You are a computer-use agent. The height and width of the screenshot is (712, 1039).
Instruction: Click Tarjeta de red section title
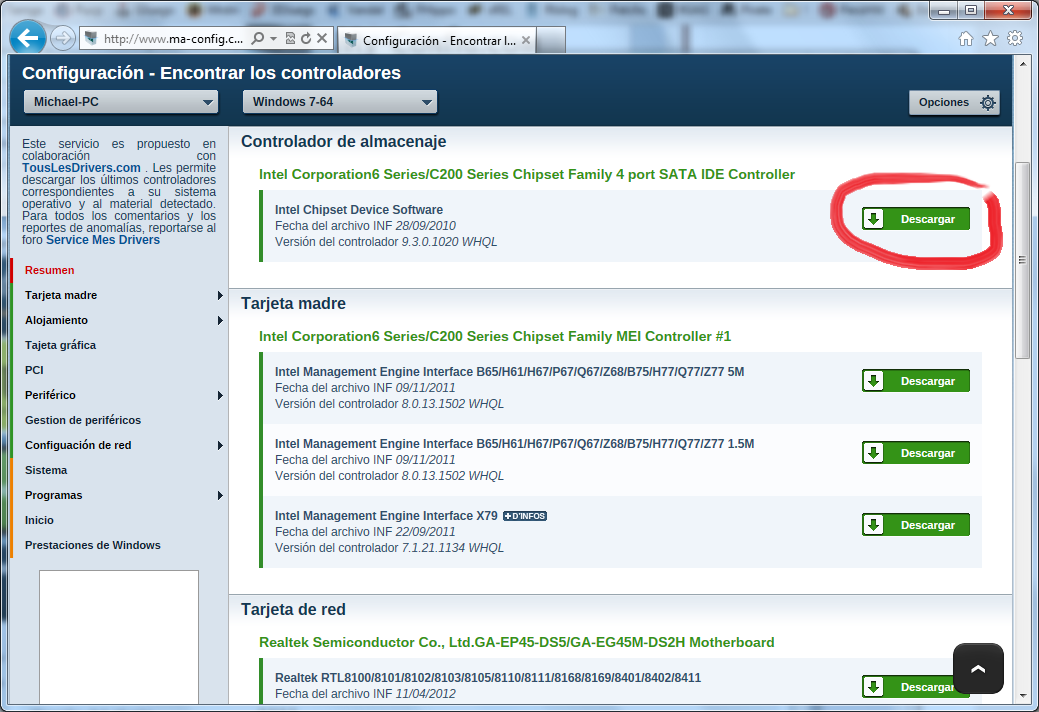point(293,609)
